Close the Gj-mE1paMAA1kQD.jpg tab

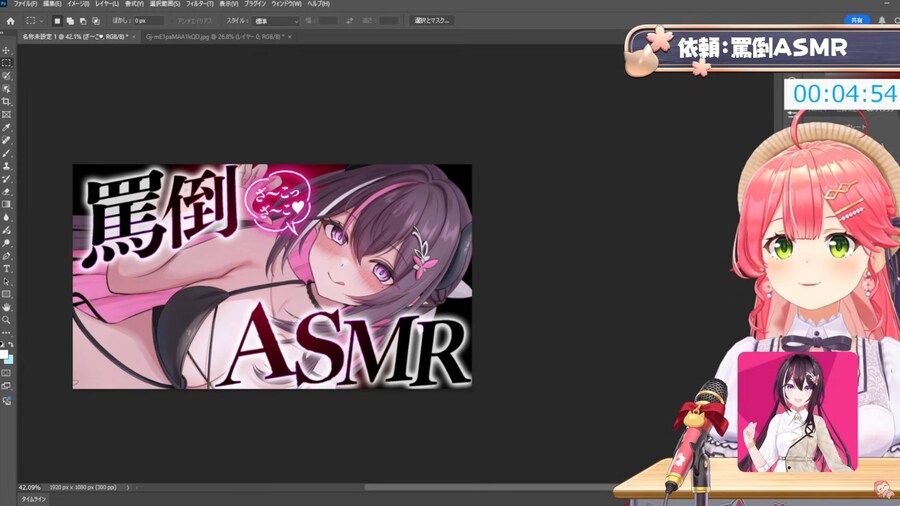click(290, 37)
